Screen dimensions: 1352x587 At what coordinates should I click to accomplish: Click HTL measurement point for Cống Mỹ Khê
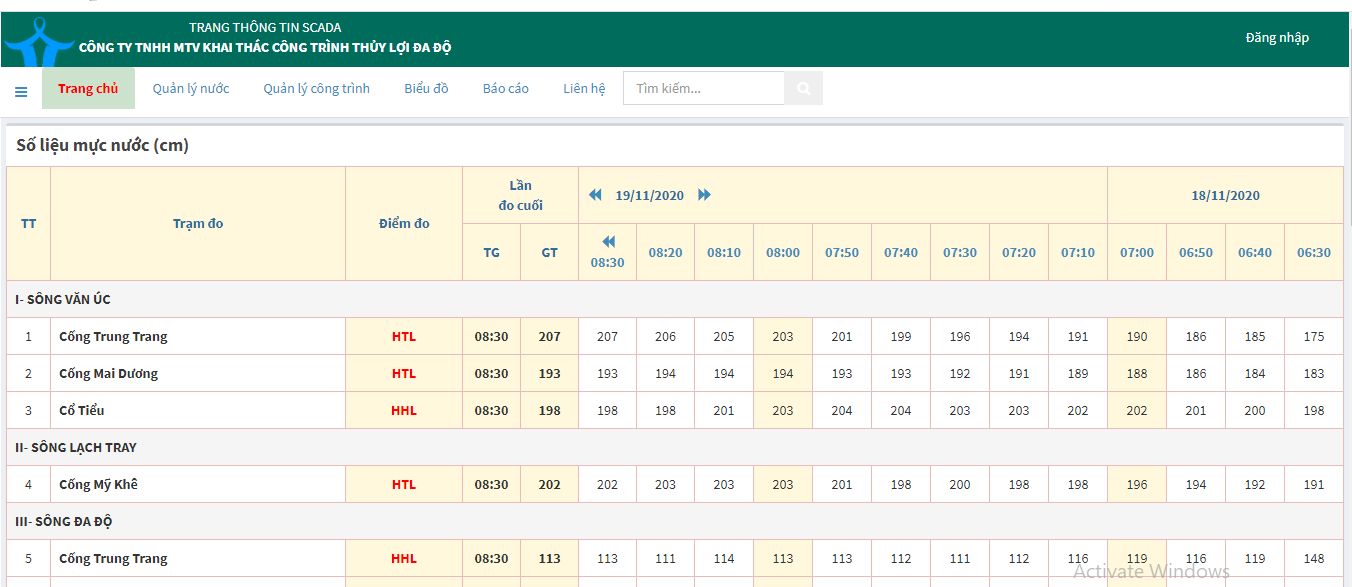click(403, 485)
